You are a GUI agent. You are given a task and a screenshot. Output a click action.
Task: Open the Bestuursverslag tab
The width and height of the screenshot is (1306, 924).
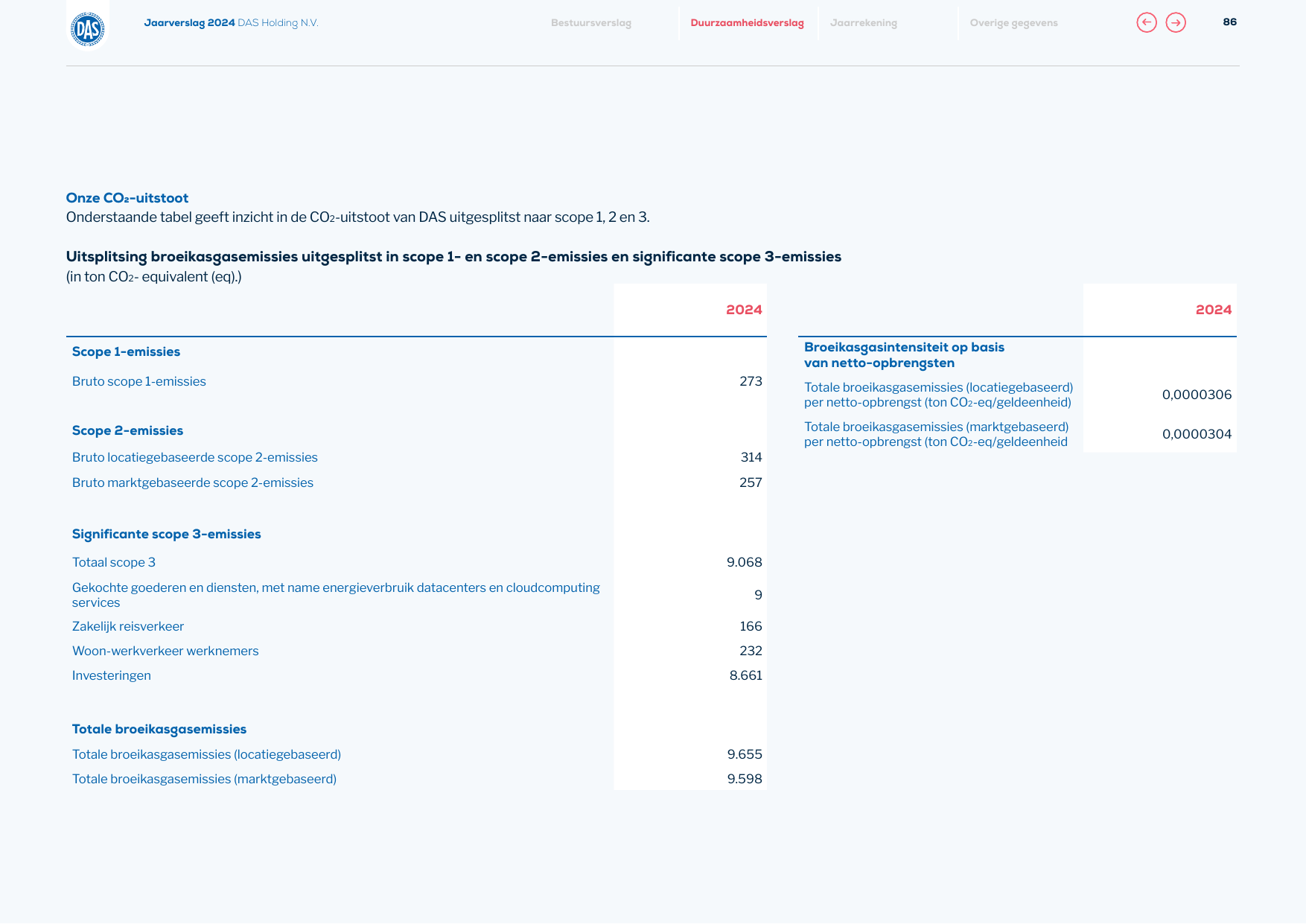(x=591, y=23)
